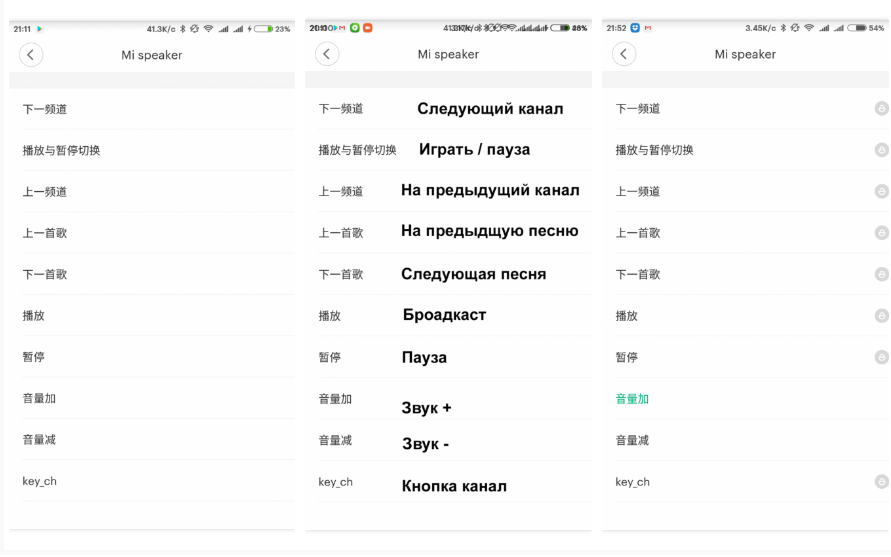This screenshot has height=557, width=891.
Task: Tap the battery icon showing 23%
Action: tap(263, 28)
